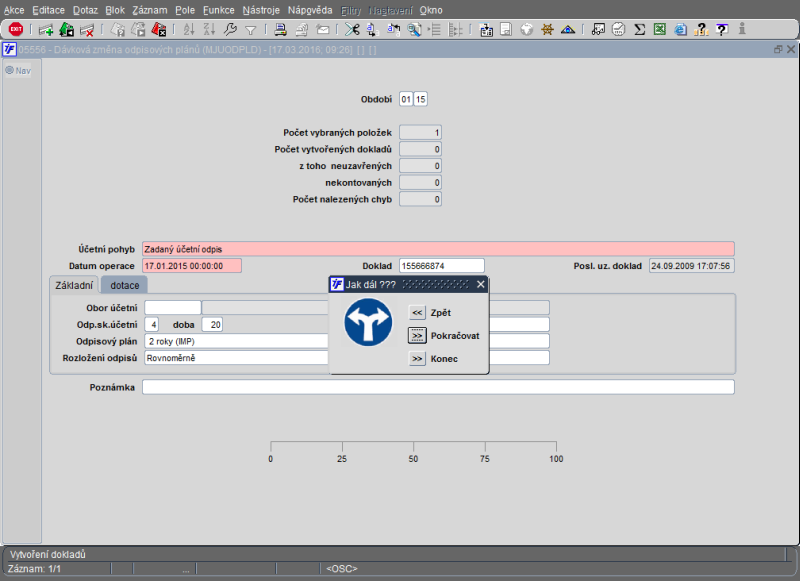Click the Datum operace field
Screen dimensions: 800x581
(192, 266)
